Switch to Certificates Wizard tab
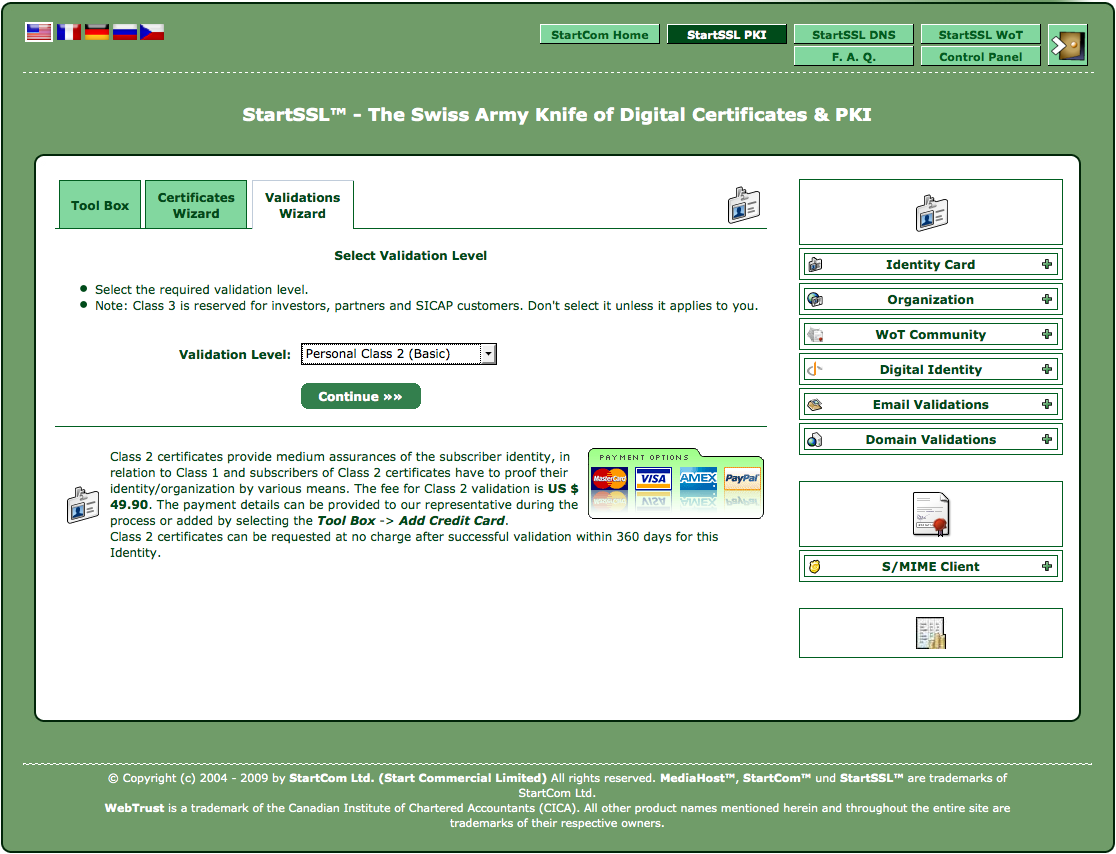Screen dimensions: 1116x854 [196, 205]
